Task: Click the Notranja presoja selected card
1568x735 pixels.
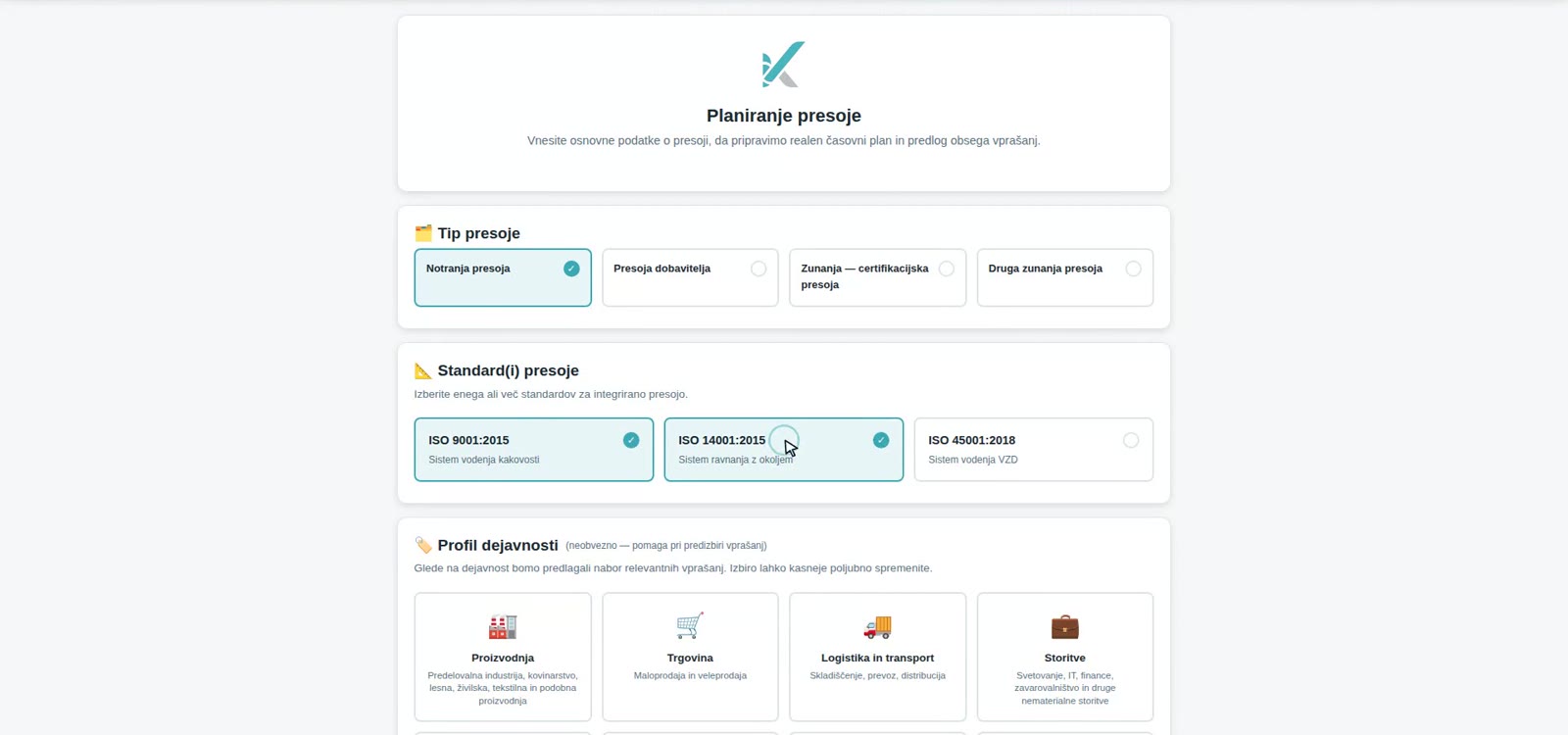Action: tap(503, 277)
